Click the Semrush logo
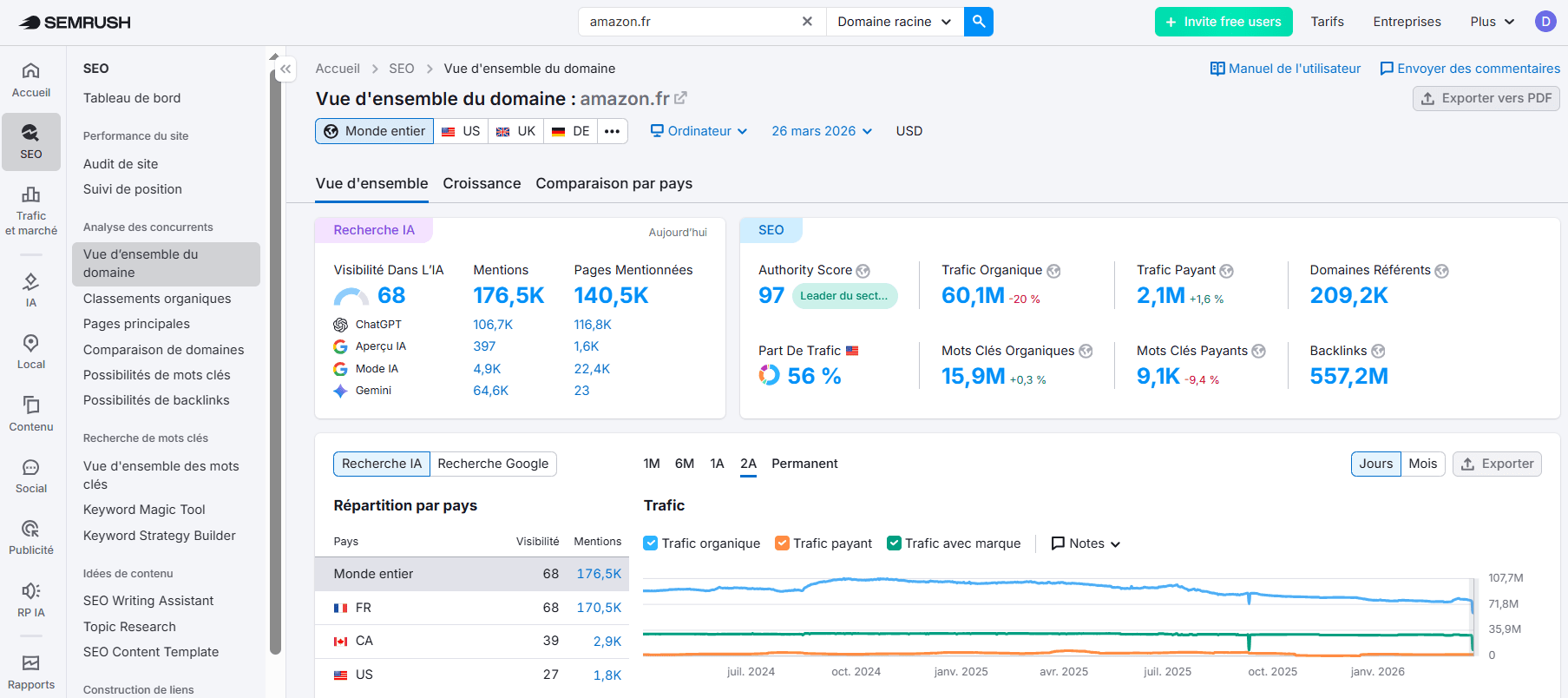This screenshot has height=698, width=1568. pyautogui.click(x=75, y=22)
